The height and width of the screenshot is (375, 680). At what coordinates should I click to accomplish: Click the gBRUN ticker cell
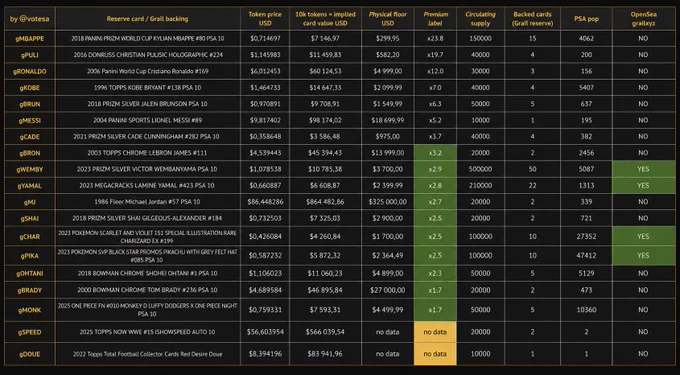tap(29, 104)
